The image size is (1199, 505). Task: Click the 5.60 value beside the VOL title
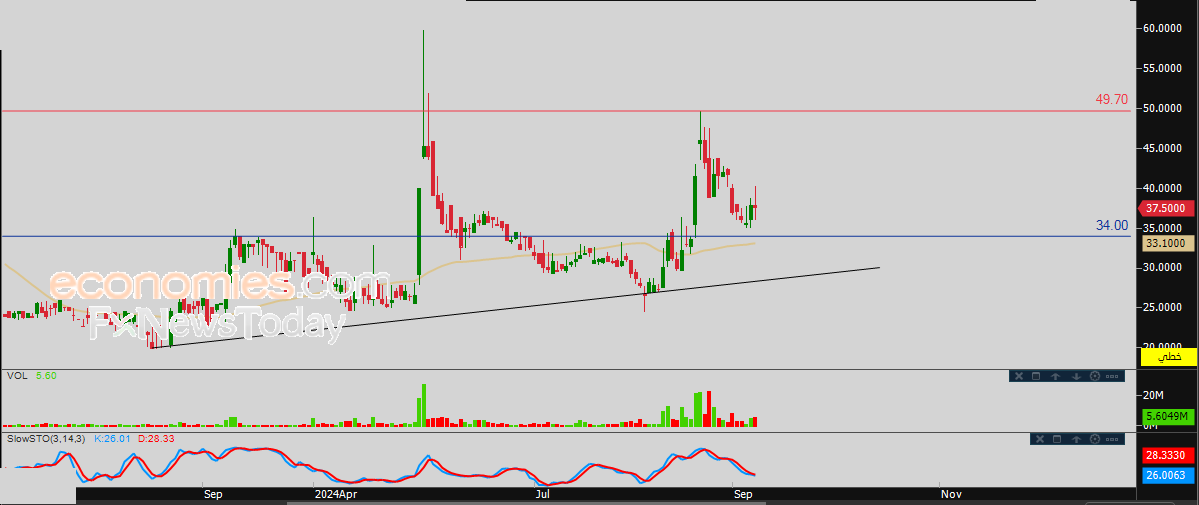(x=46, y=376)
